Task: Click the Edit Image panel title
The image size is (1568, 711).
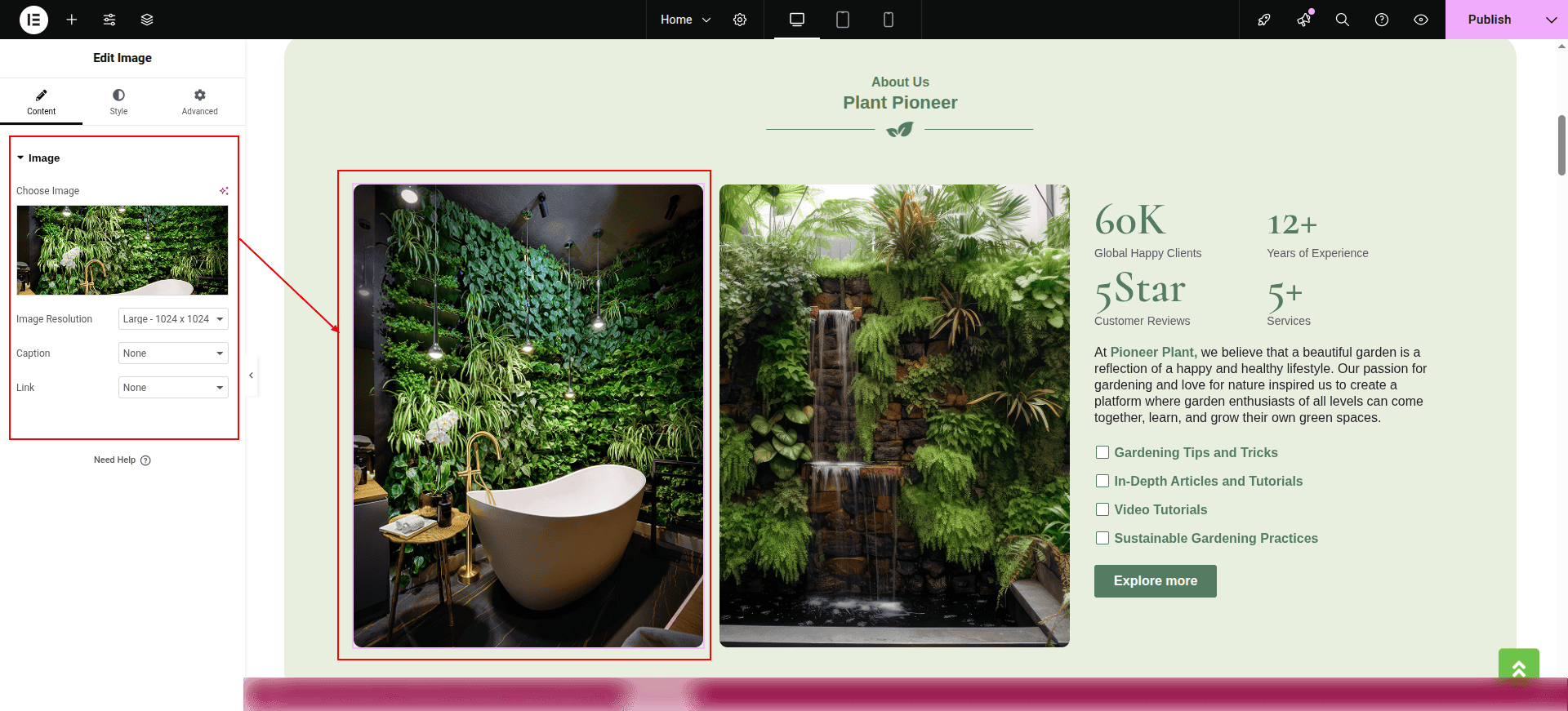Action: tap(122, 58)
